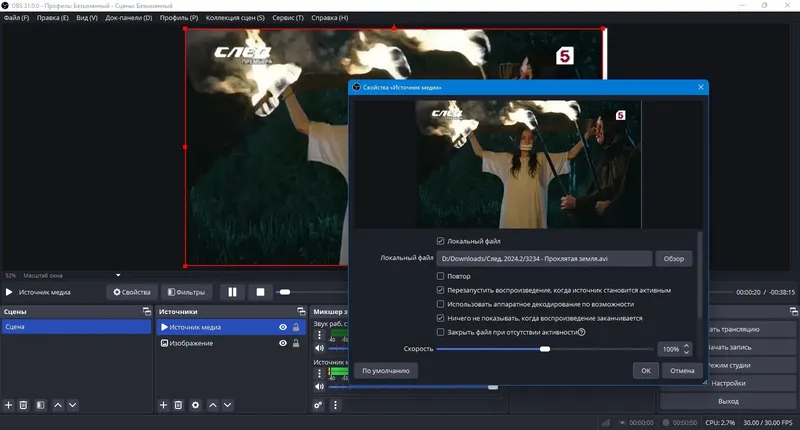The height and width of the screenshot is (430, 800).
Task: Pause media playback
Action: pyautogui.click(x=232, y=292)
